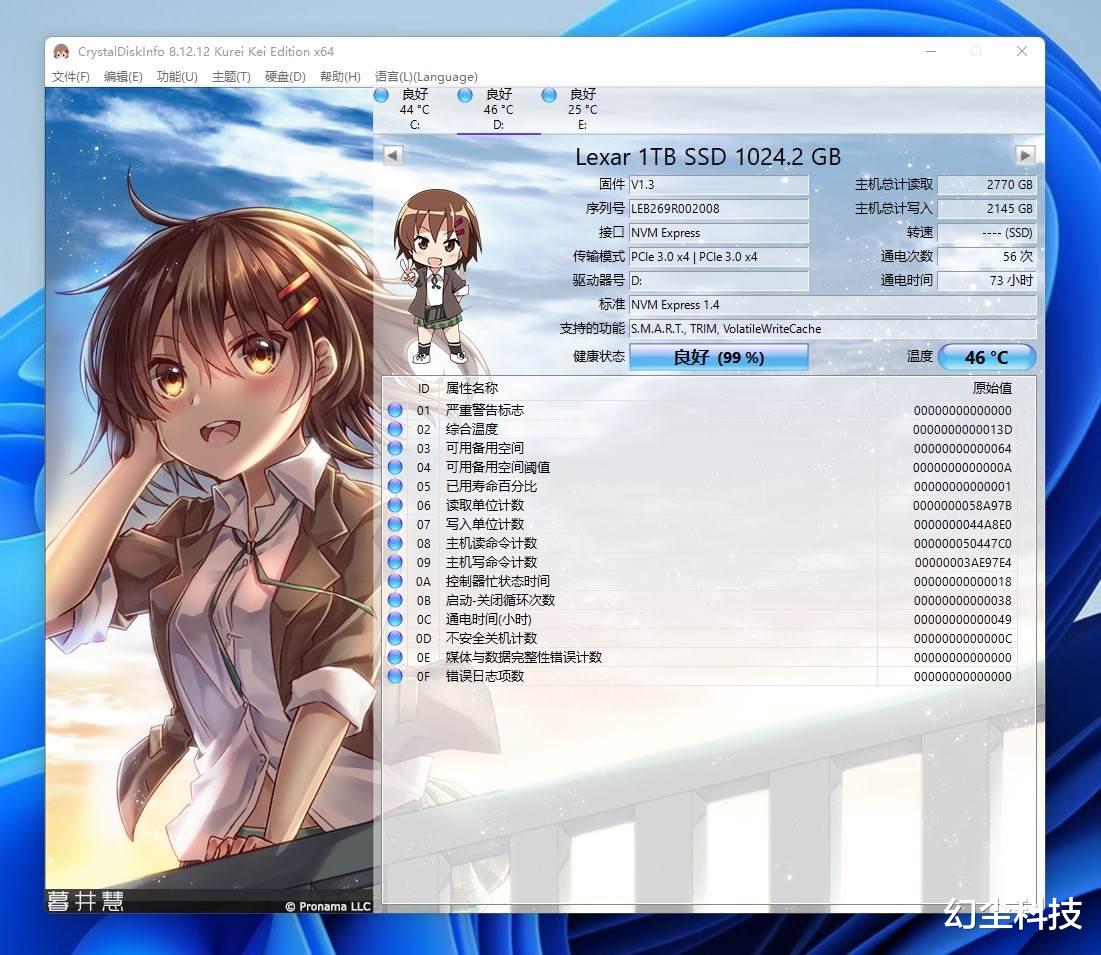The image size is (1101, 955).
Task: Select the D: drive status indicator
Action: (465, 96)
